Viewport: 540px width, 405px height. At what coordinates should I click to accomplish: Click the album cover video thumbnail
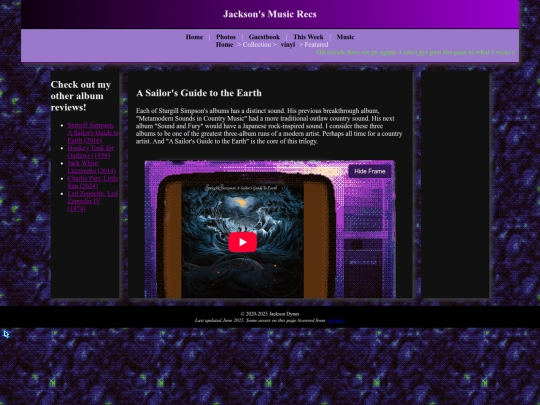242,241
